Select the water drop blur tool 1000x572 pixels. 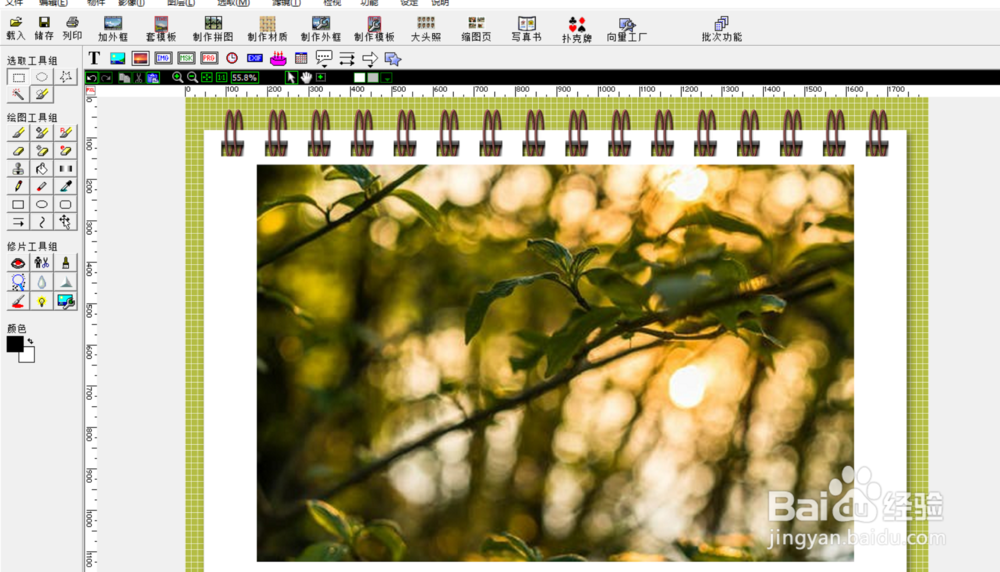[x=41, y=282]
